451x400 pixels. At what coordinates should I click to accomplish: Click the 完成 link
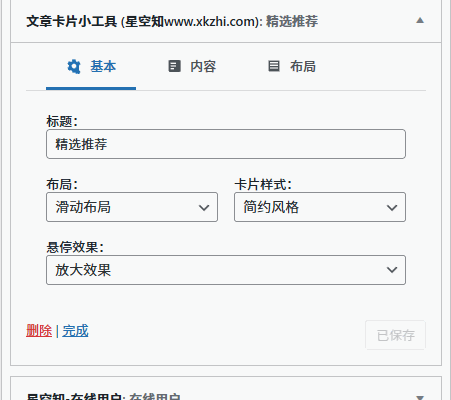click(x=75, y=331)
